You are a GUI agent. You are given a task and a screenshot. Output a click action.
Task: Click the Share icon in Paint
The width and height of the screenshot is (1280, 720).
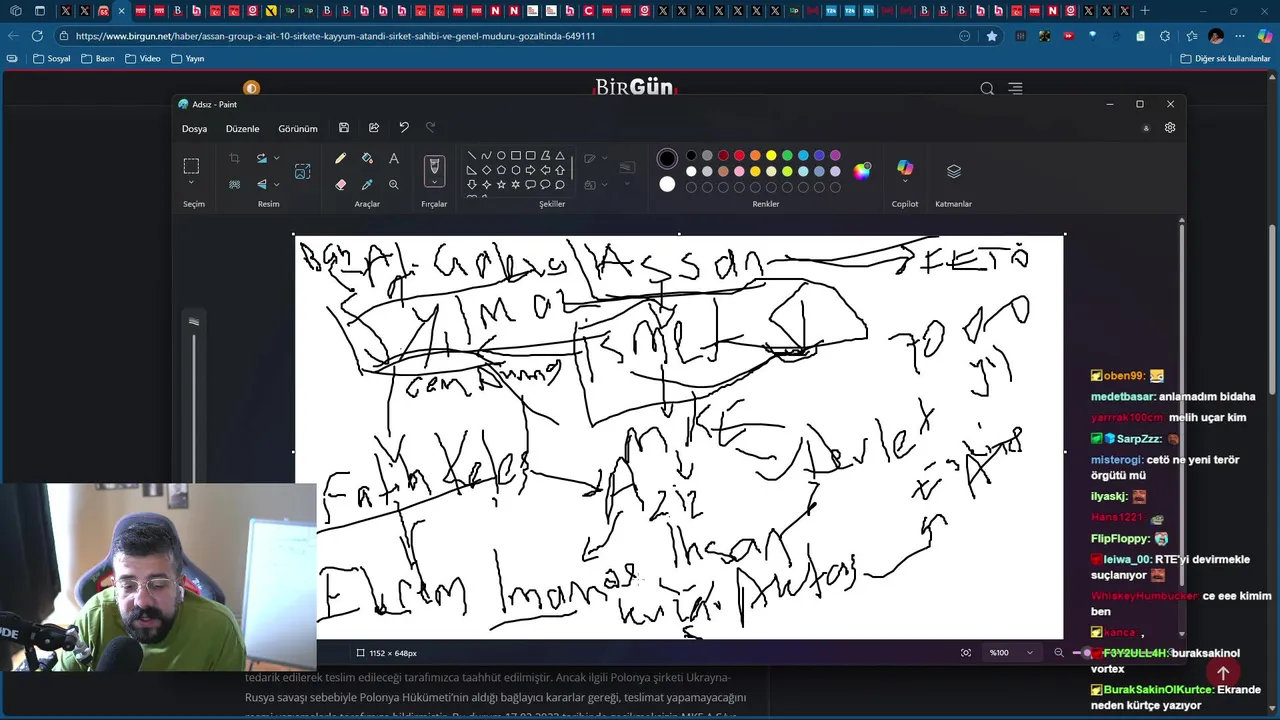pyautogui.click(x=374, y=128)
